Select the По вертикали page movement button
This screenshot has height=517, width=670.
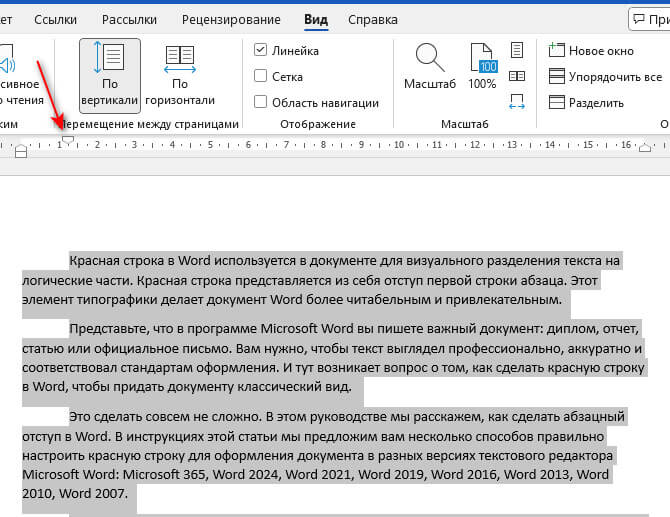click(x=109, y=75)
